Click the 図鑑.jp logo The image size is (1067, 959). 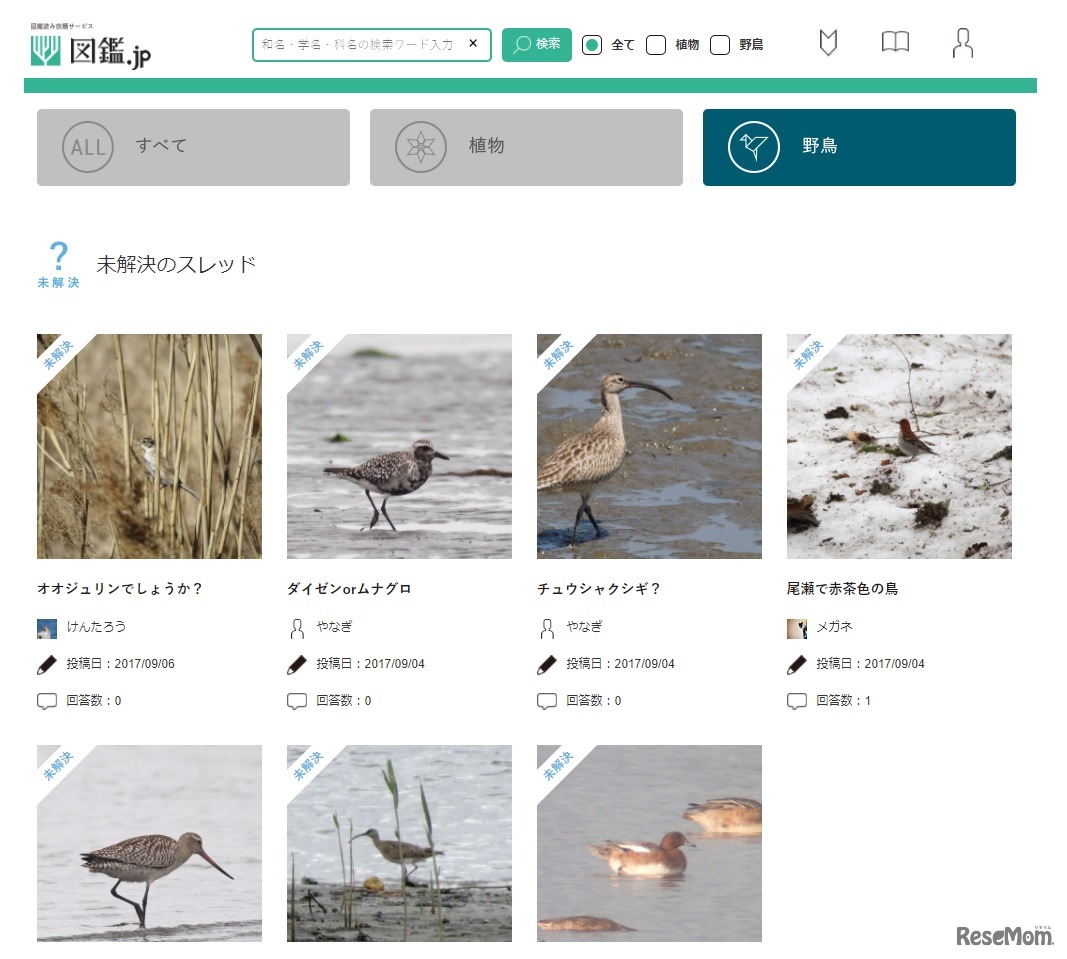pos(91,47)
